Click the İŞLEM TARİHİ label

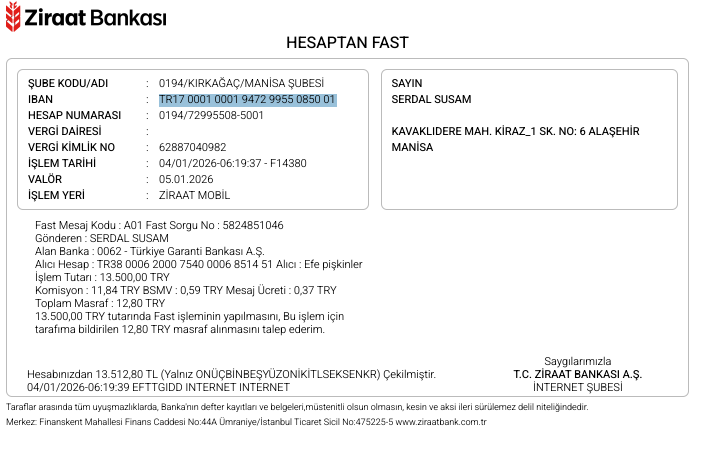(x=62, y=164)
